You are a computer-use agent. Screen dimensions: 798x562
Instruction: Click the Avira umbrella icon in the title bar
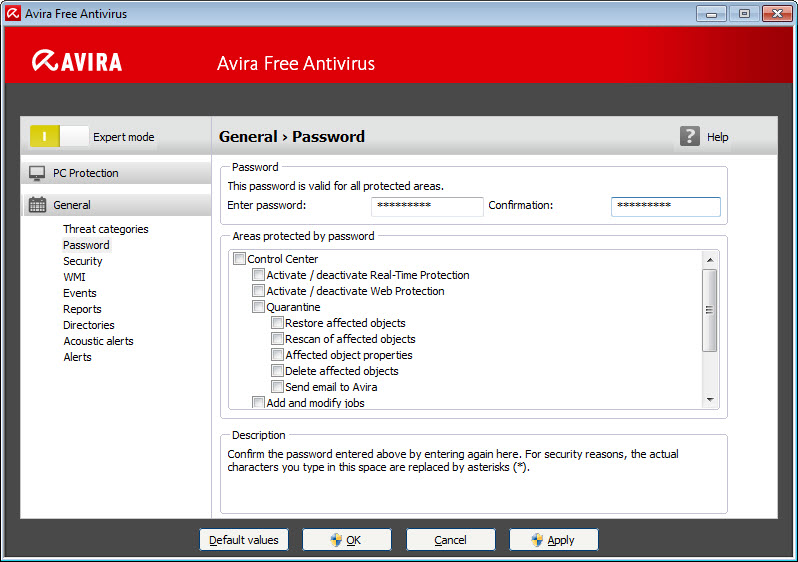[x=13, y=13]
